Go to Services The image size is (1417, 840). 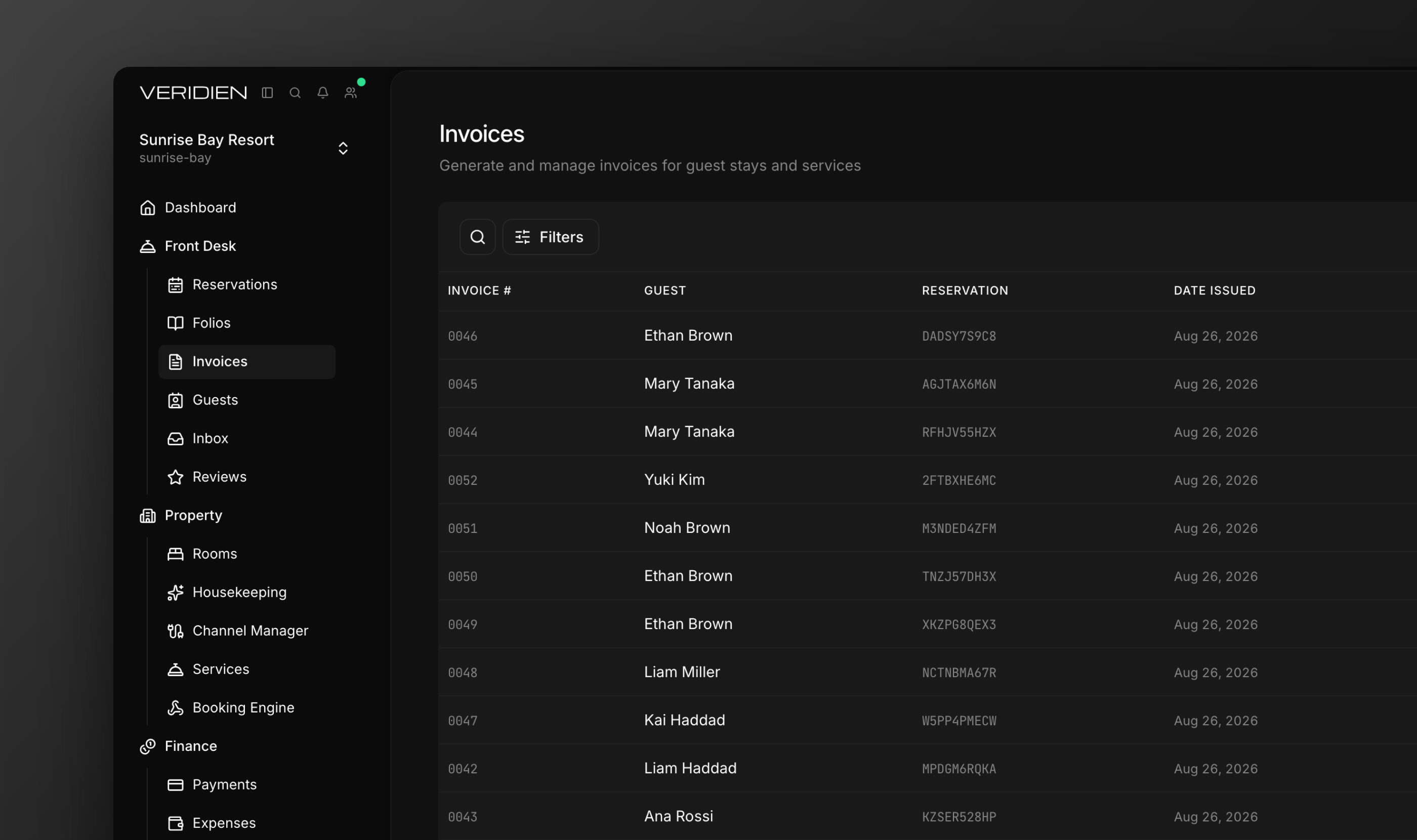[221, 669]
